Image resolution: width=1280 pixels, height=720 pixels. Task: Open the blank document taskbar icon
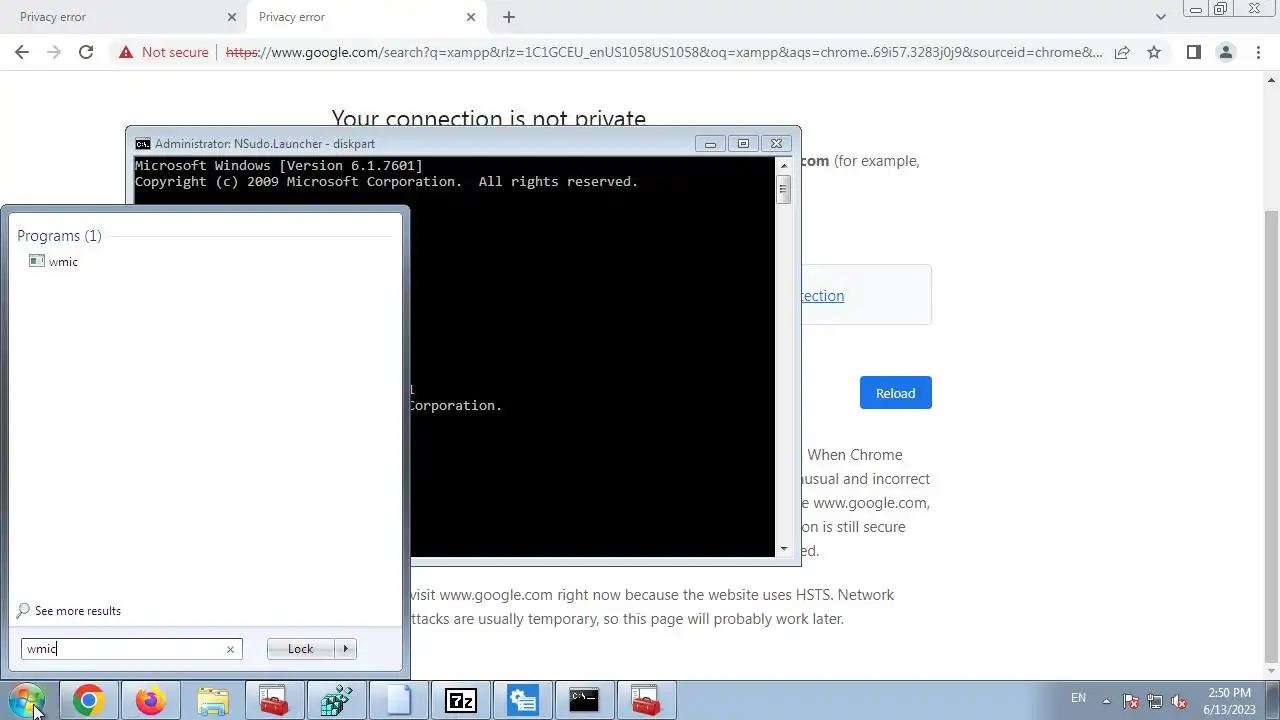click(398, 701)
